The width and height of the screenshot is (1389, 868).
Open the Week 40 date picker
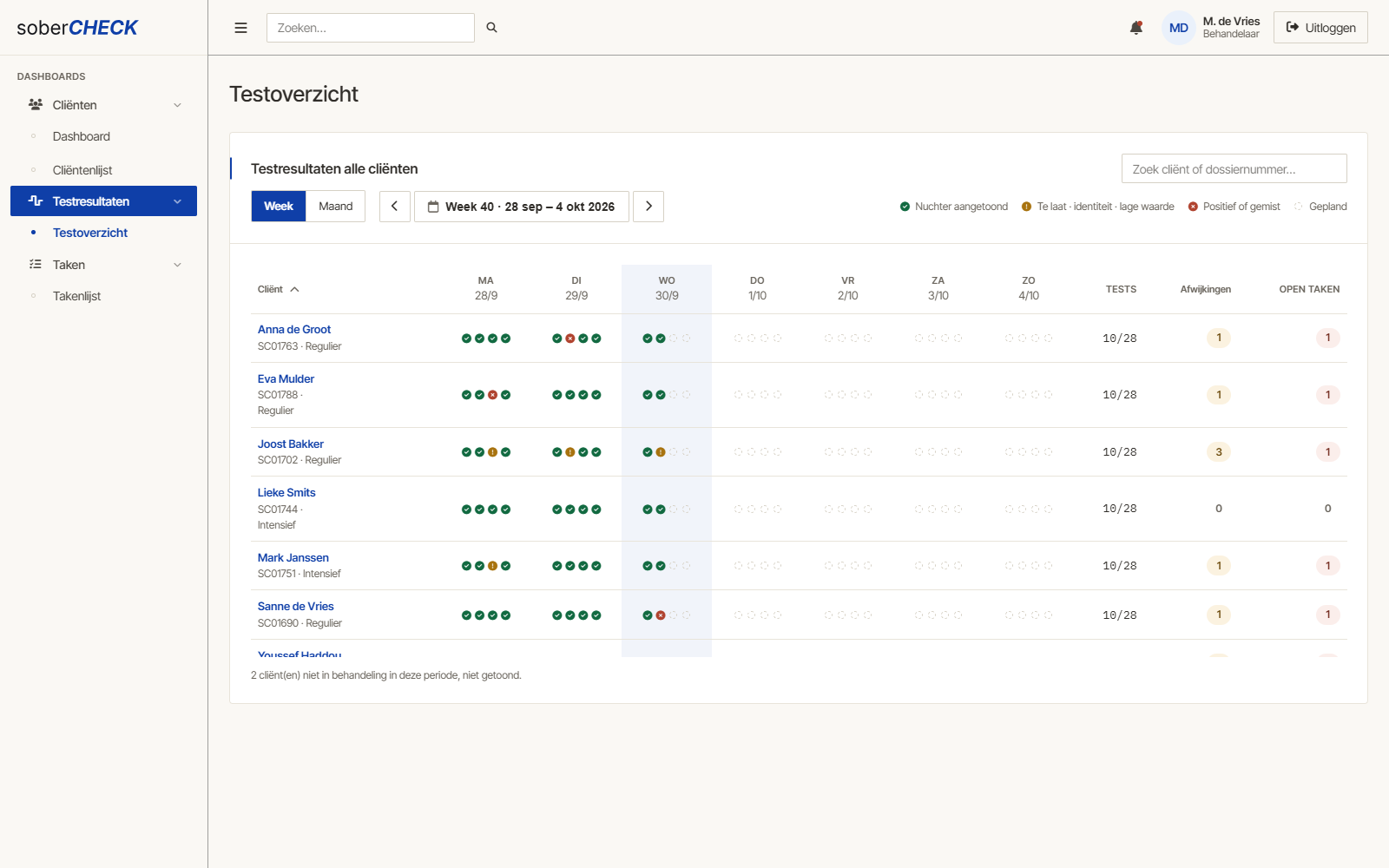pyautogui.click(x=522, y=207)
